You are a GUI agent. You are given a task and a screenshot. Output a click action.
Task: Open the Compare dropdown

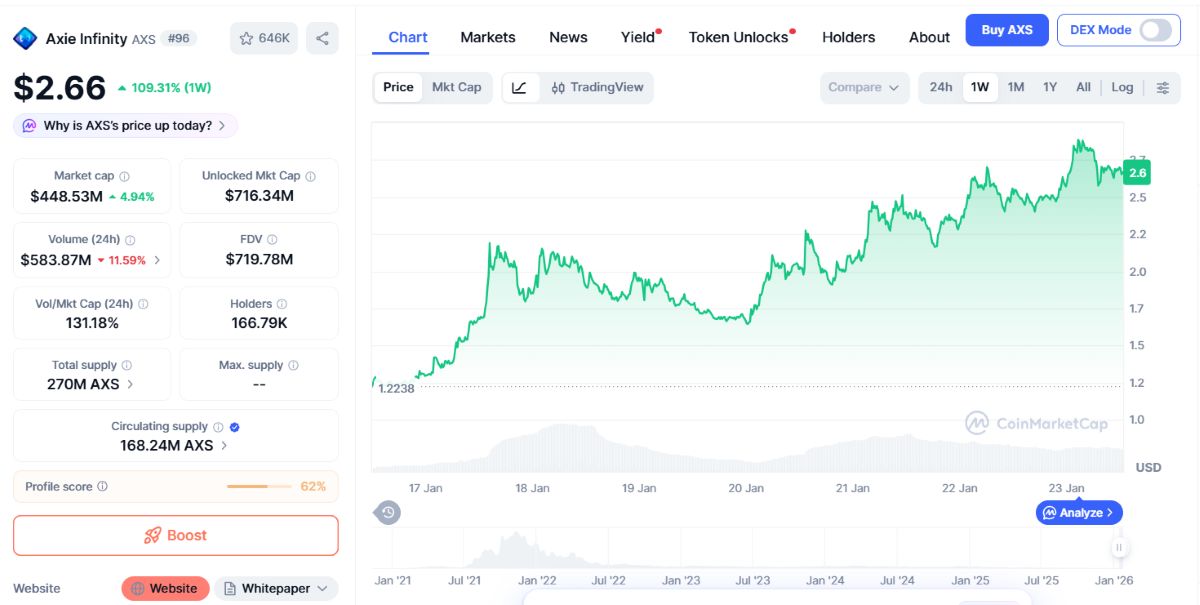tap(864, 87)
